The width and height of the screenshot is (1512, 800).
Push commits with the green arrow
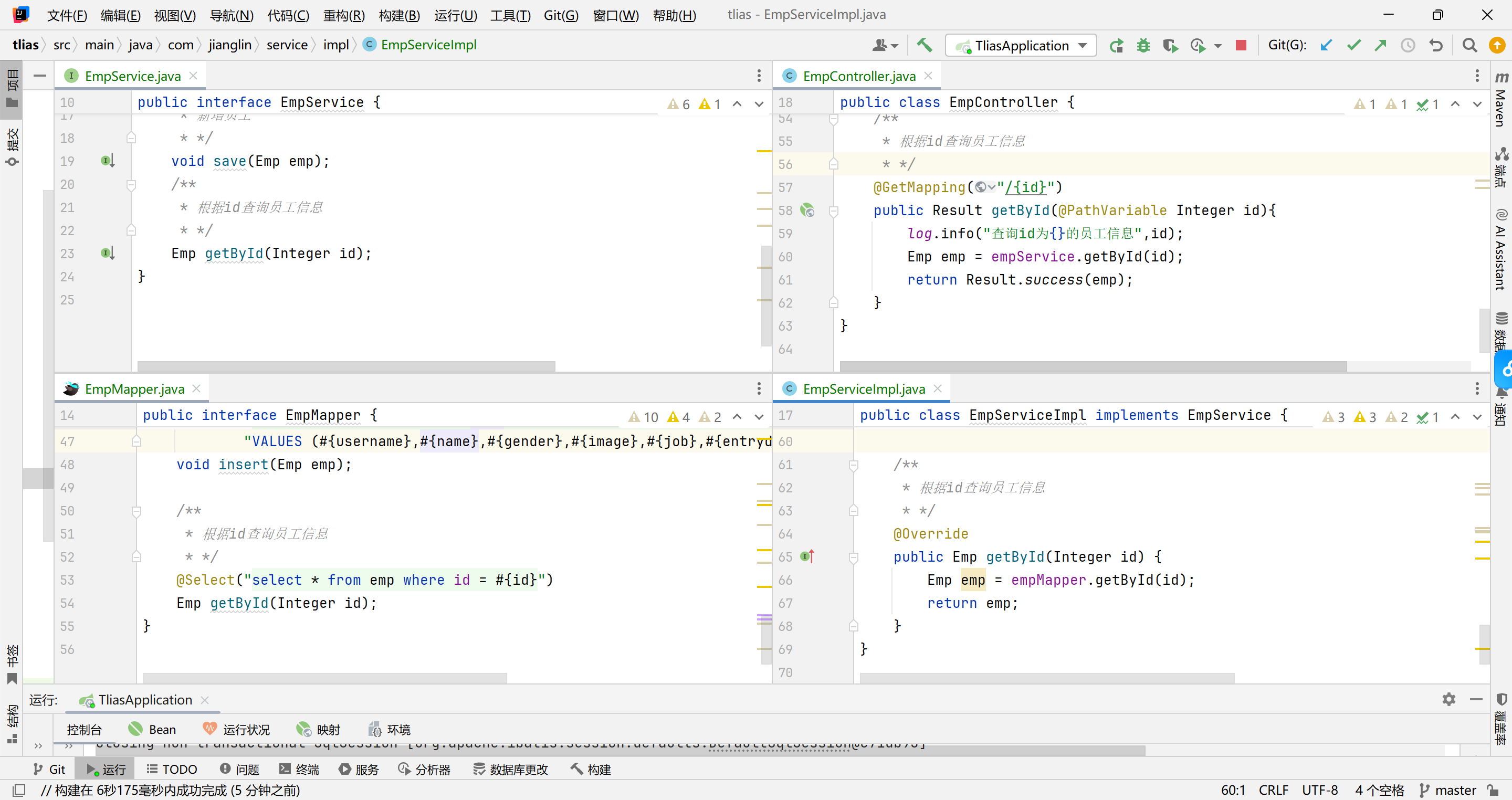point(1381,45)
